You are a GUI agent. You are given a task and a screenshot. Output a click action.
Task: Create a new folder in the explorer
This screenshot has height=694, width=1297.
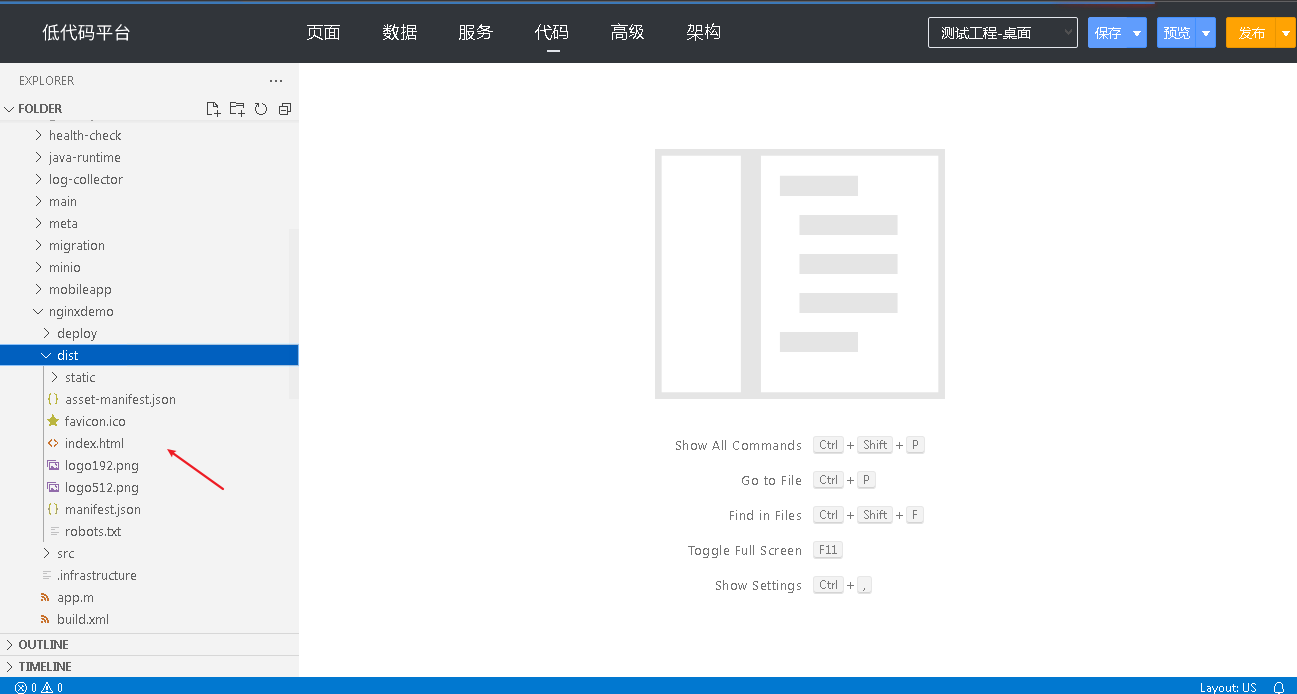[x=237, y=109]
